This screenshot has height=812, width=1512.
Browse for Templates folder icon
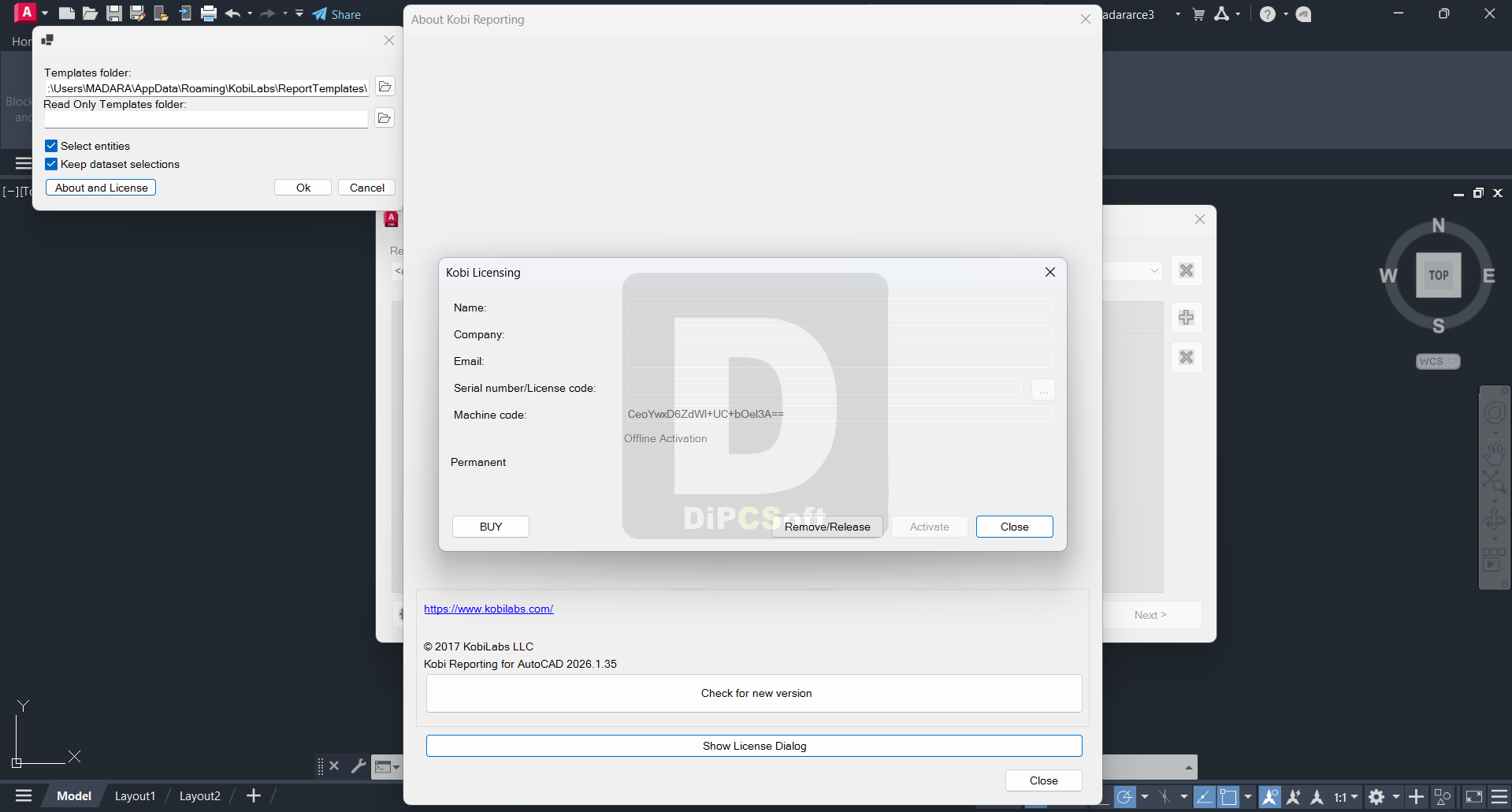[x=385, y=87]
